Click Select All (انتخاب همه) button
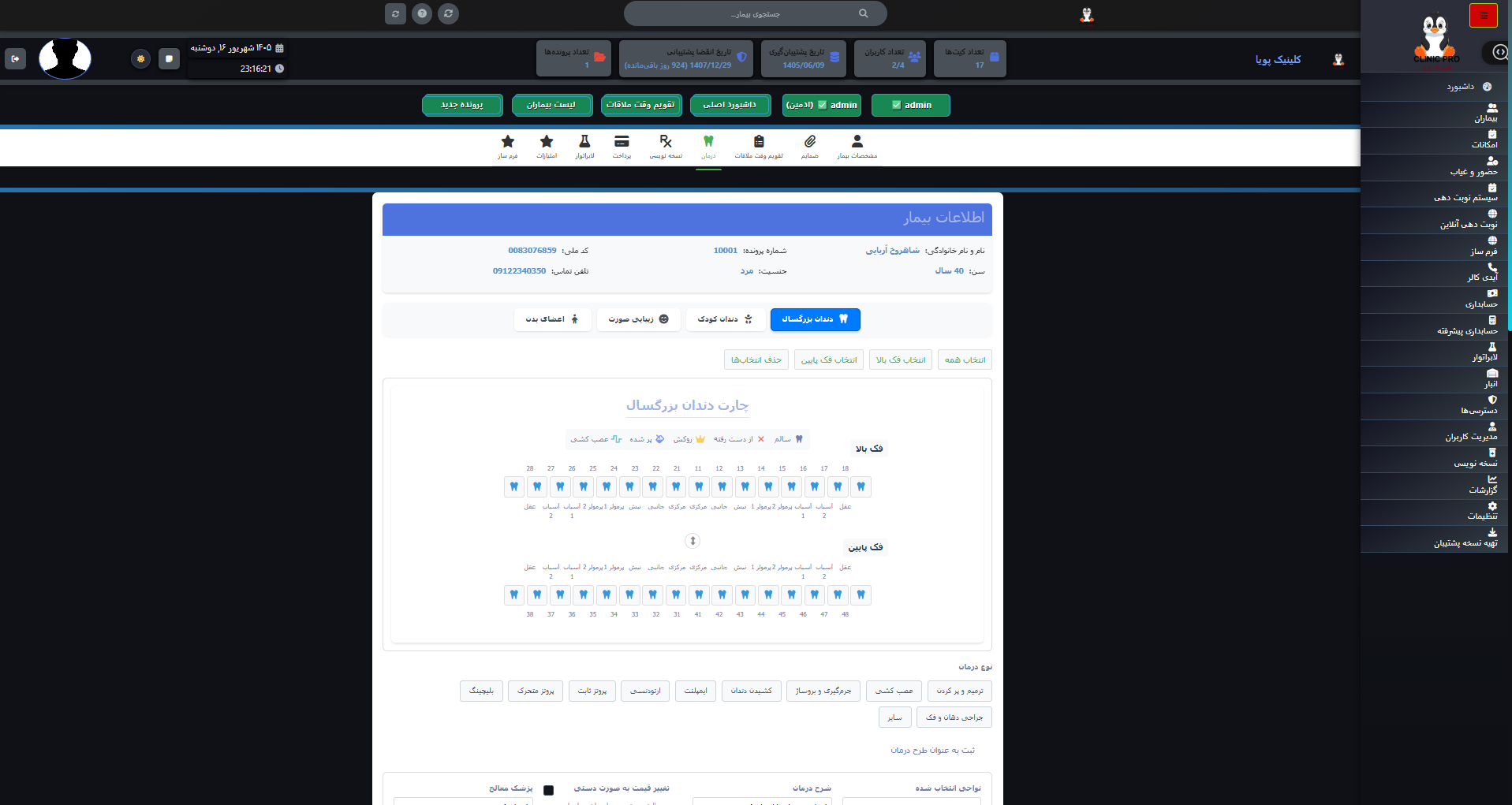Image resolution: width=1512 pixels, height=805 pixels. (965, 360)
